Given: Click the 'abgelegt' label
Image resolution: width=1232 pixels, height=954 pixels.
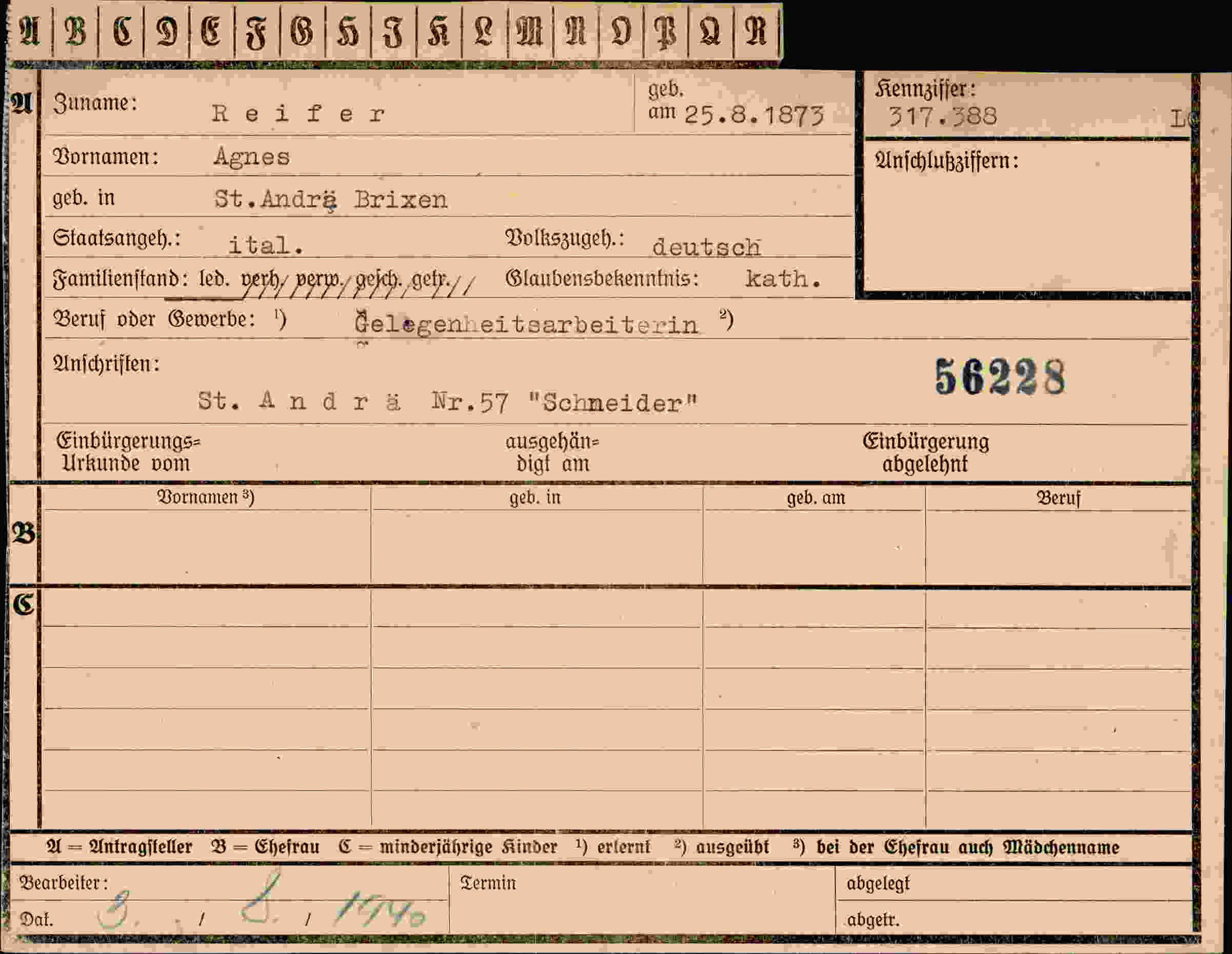Looking at the screenshot, I should (878, 884).
